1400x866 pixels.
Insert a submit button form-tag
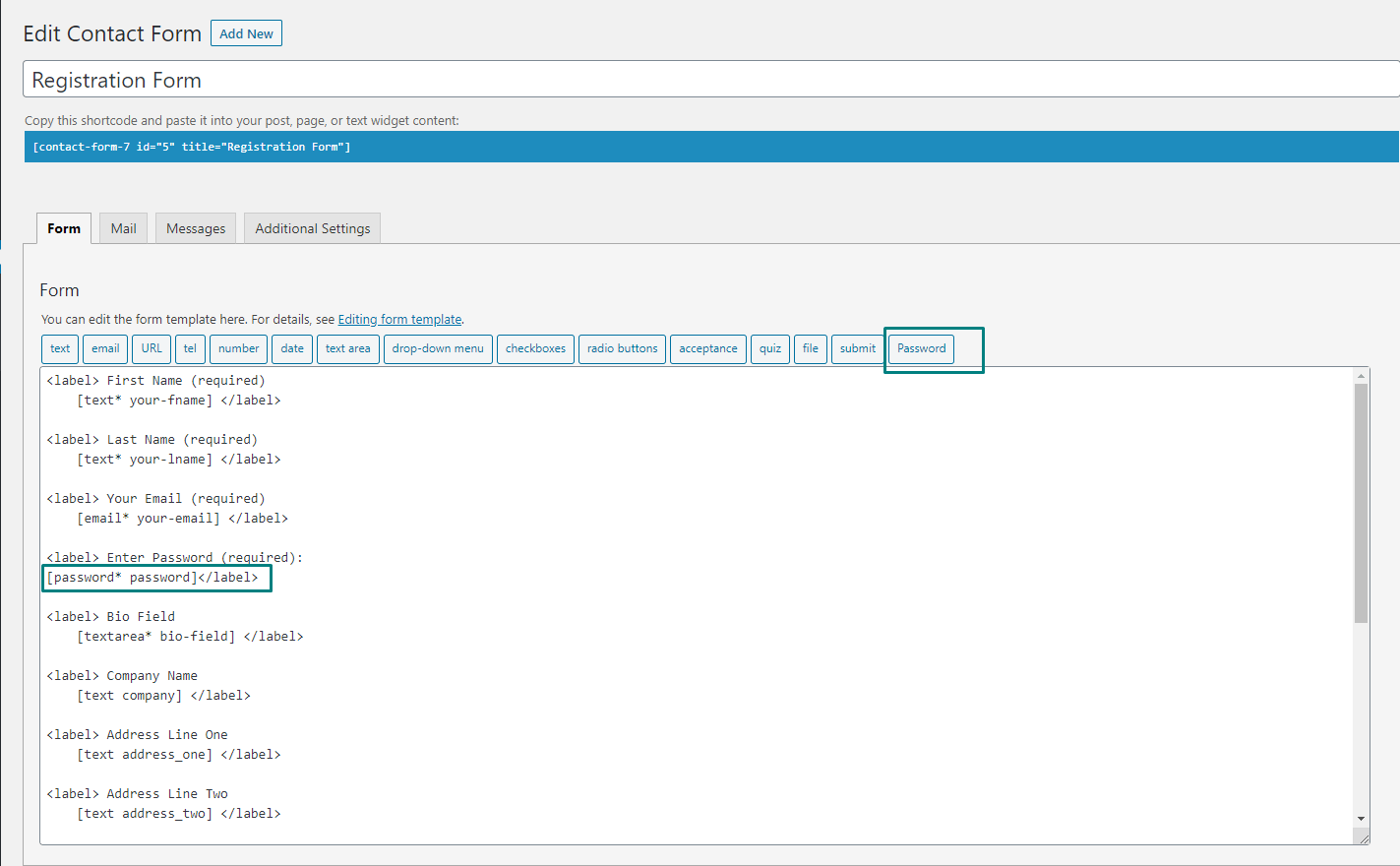(x=857, y=348)
